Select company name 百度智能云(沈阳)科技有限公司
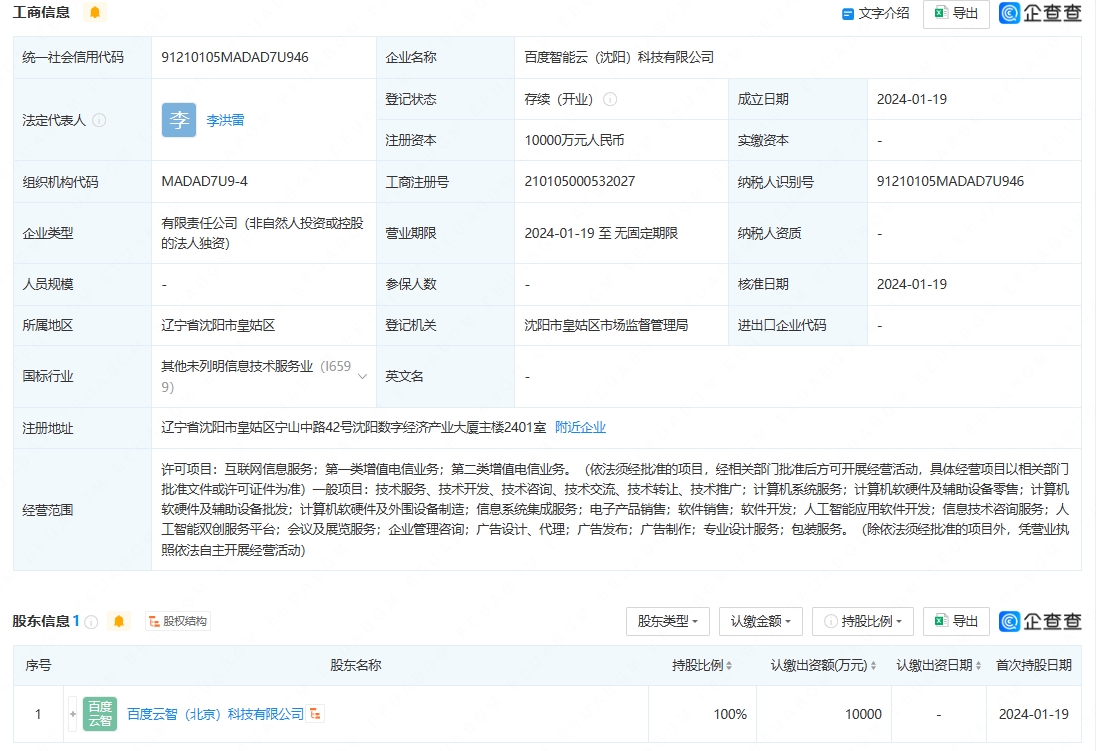1096x751 pixels. point(619,57)
